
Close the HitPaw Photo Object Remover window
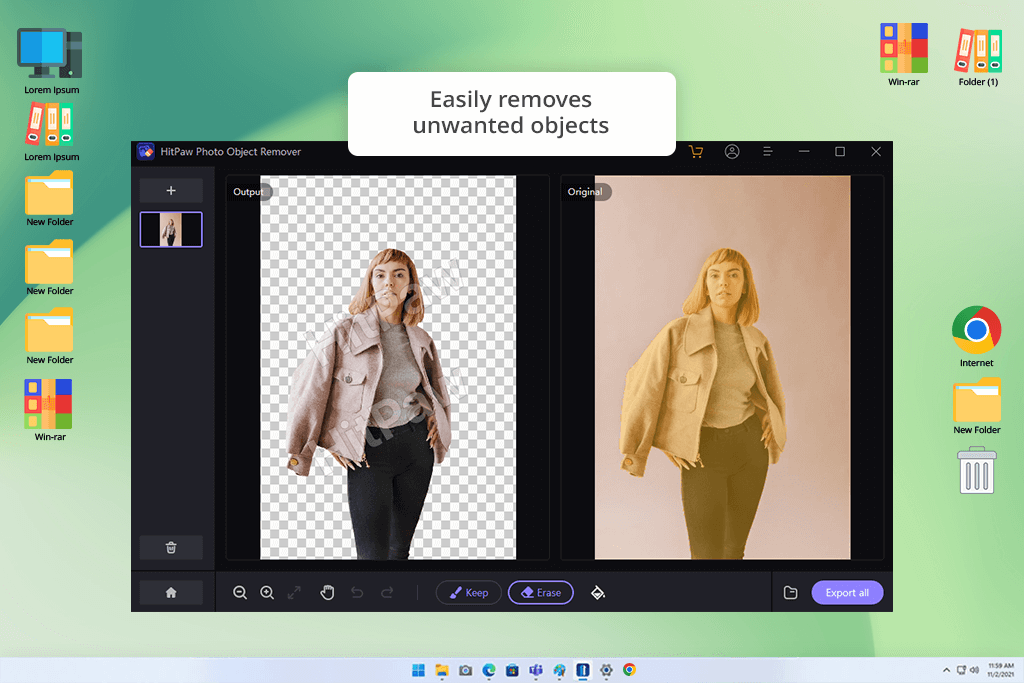[x=876, y=151]
